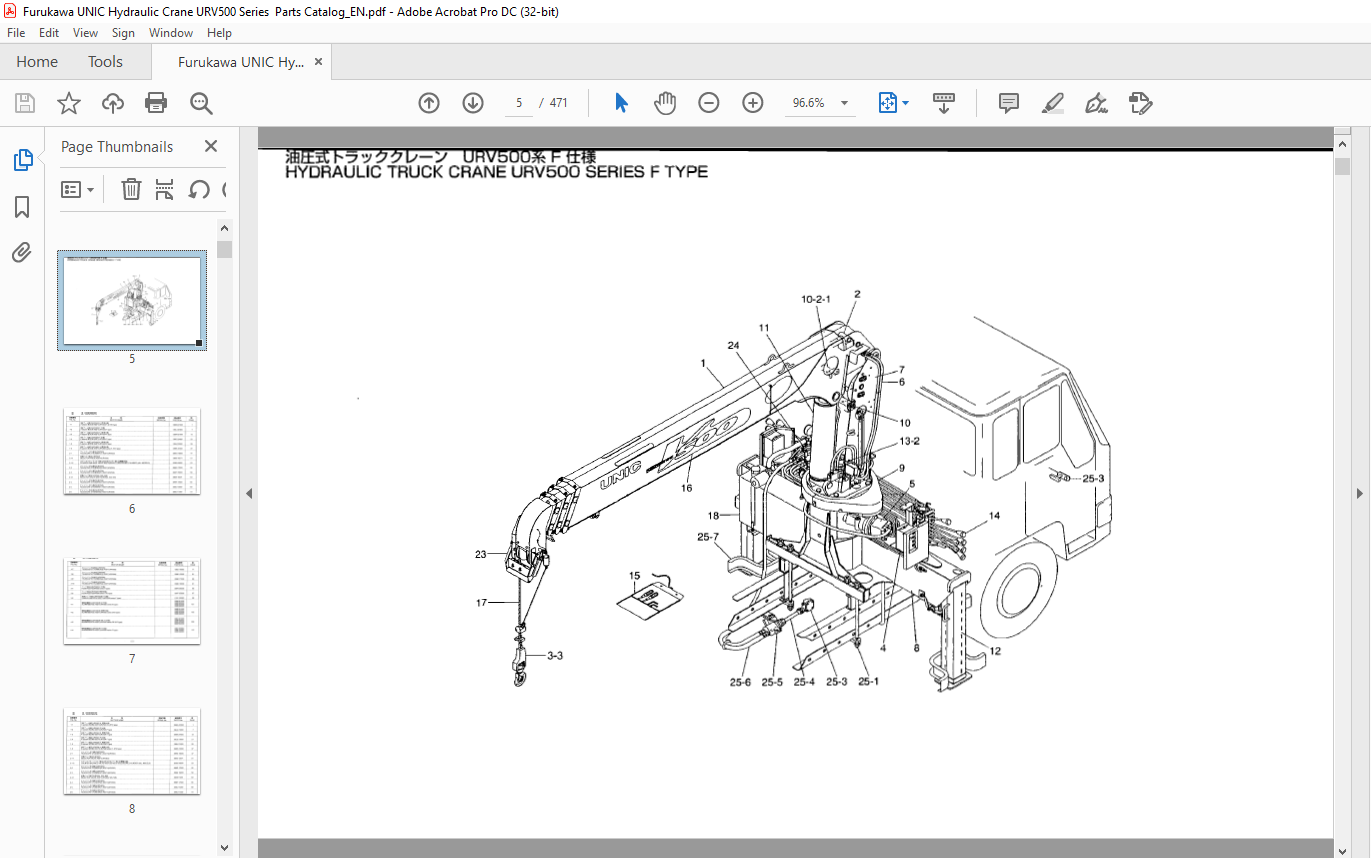Screen dimensions: 1371x858
Task: Open the Bookmarks sidebar icon
Action: point(22,207)
